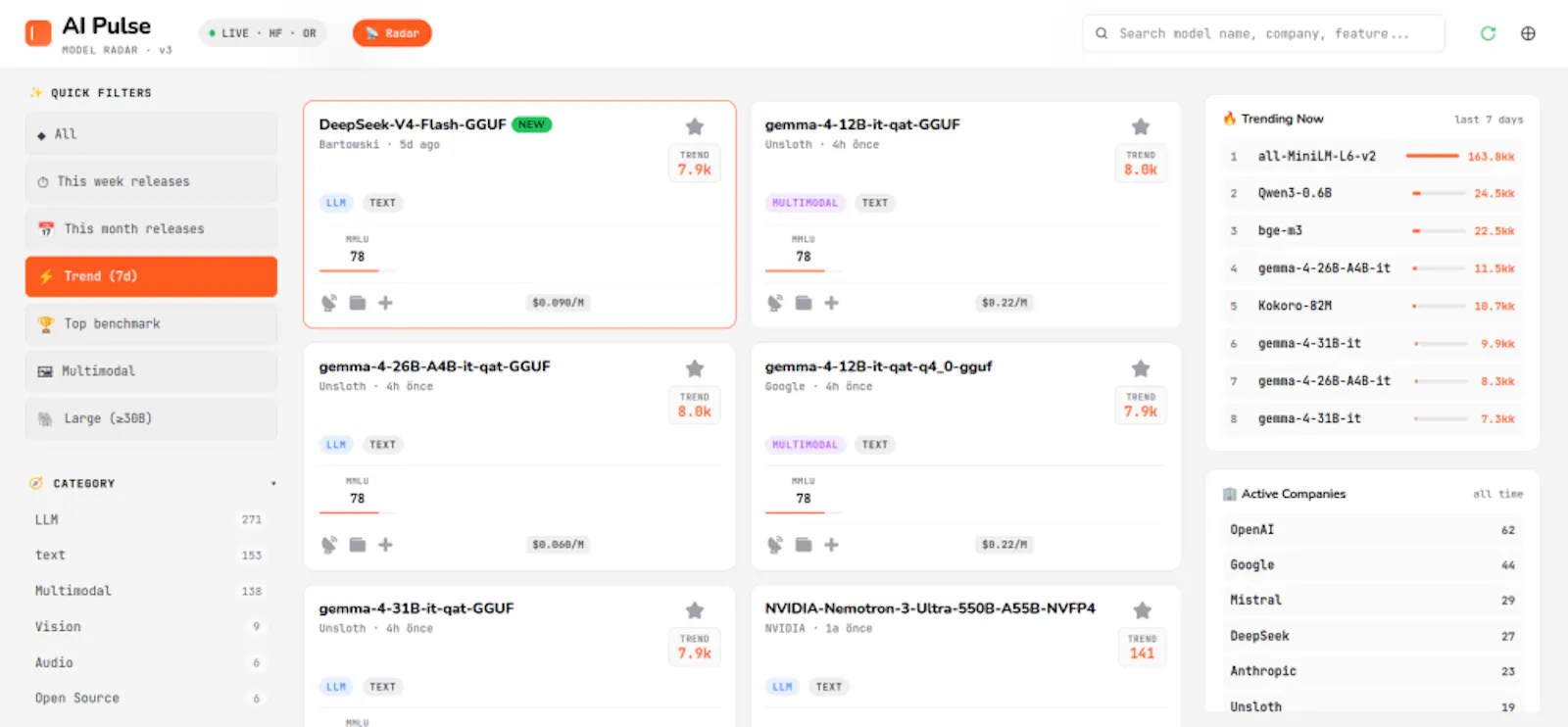Open bge-m3 trending entry
1568x727 pixels.
click(1372, 230)
